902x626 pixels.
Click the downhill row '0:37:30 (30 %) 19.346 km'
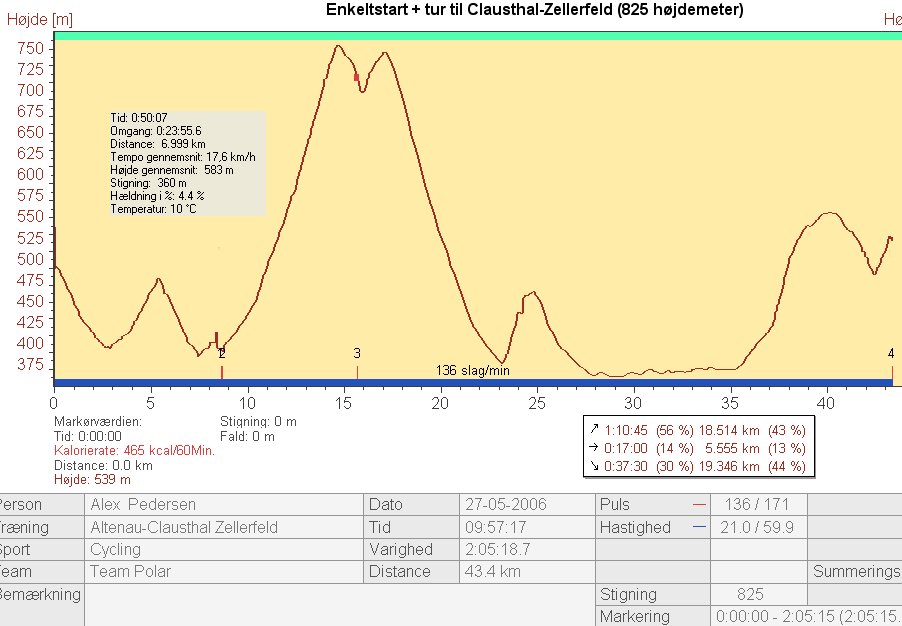point(698,466)
